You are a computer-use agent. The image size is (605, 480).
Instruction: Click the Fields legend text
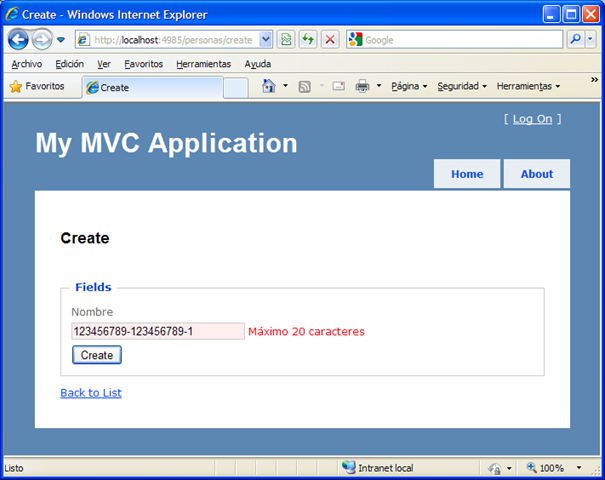point(93,287)
